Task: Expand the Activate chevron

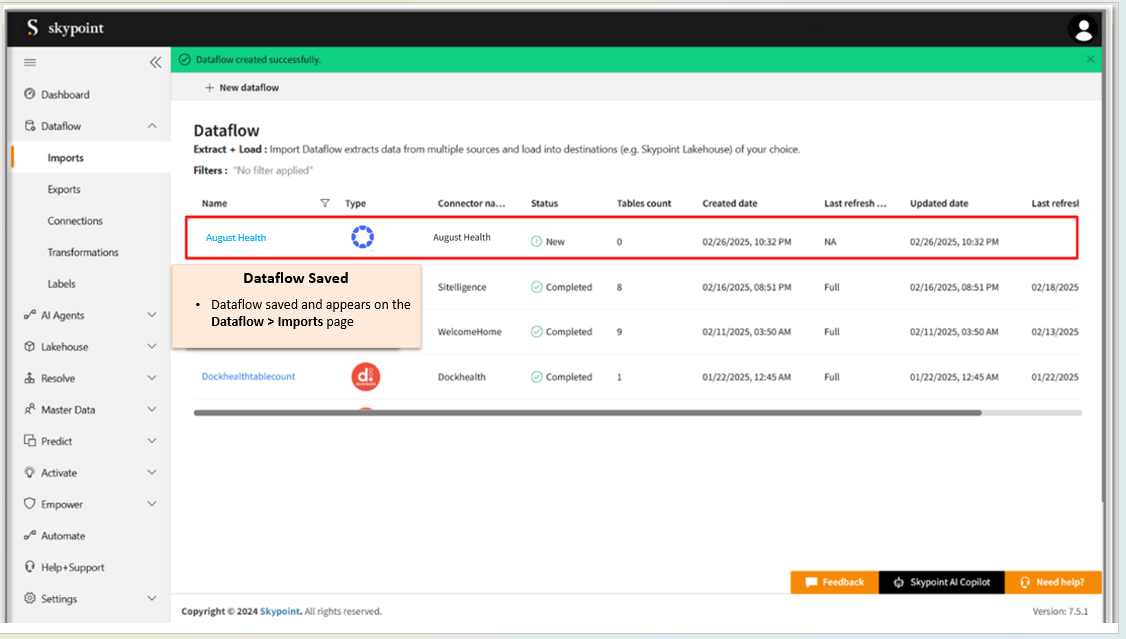Action: [x=152, y=472]
